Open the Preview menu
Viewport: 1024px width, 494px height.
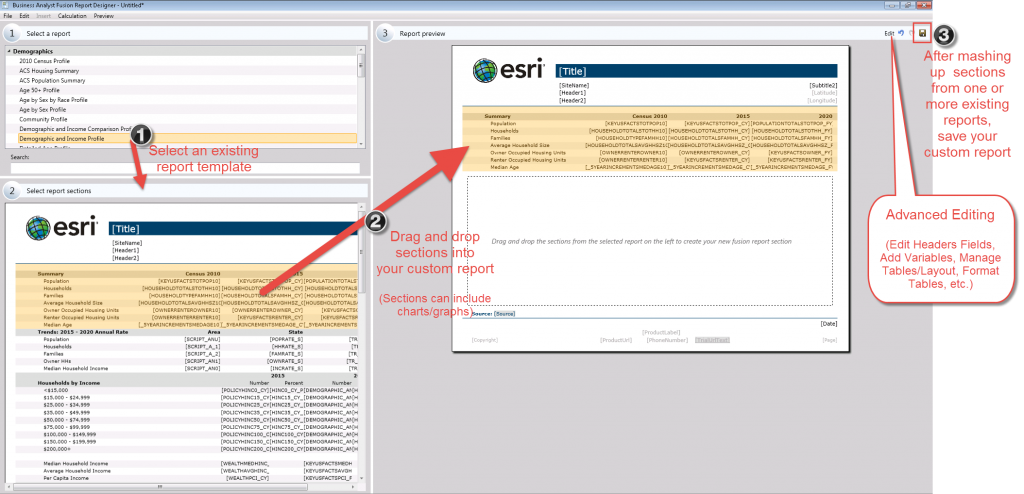[x=103, y=14]
